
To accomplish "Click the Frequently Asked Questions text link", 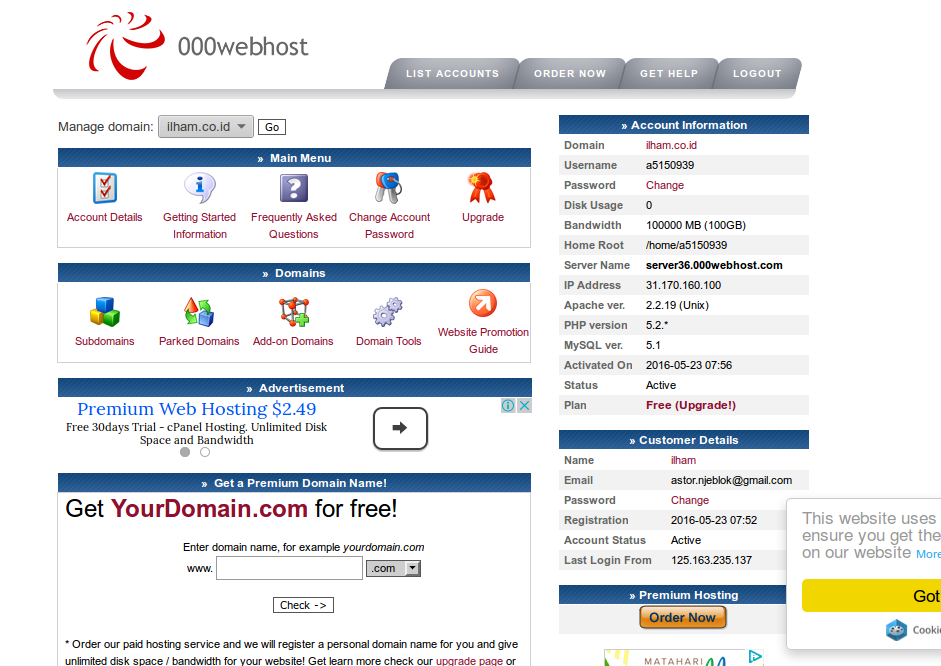I will click(x=293, y=226).
